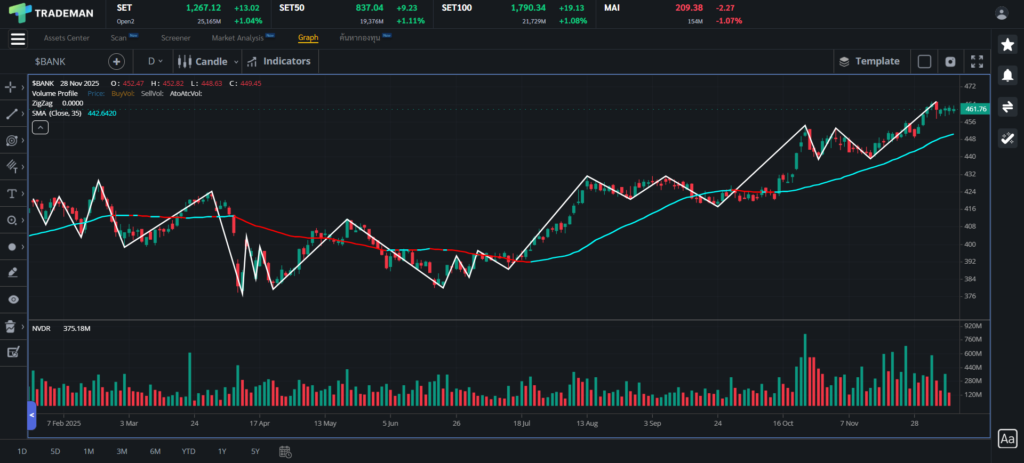Open the alerts bell panel
1024x463 pixels.
[x=1007, y=75]
